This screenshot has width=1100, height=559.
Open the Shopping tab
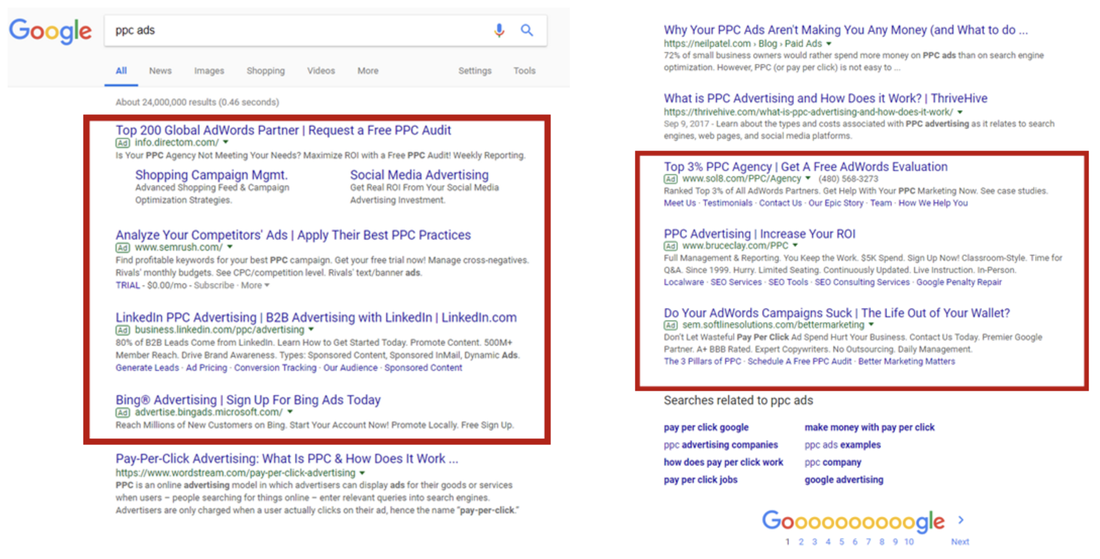[x=265, y=71]
